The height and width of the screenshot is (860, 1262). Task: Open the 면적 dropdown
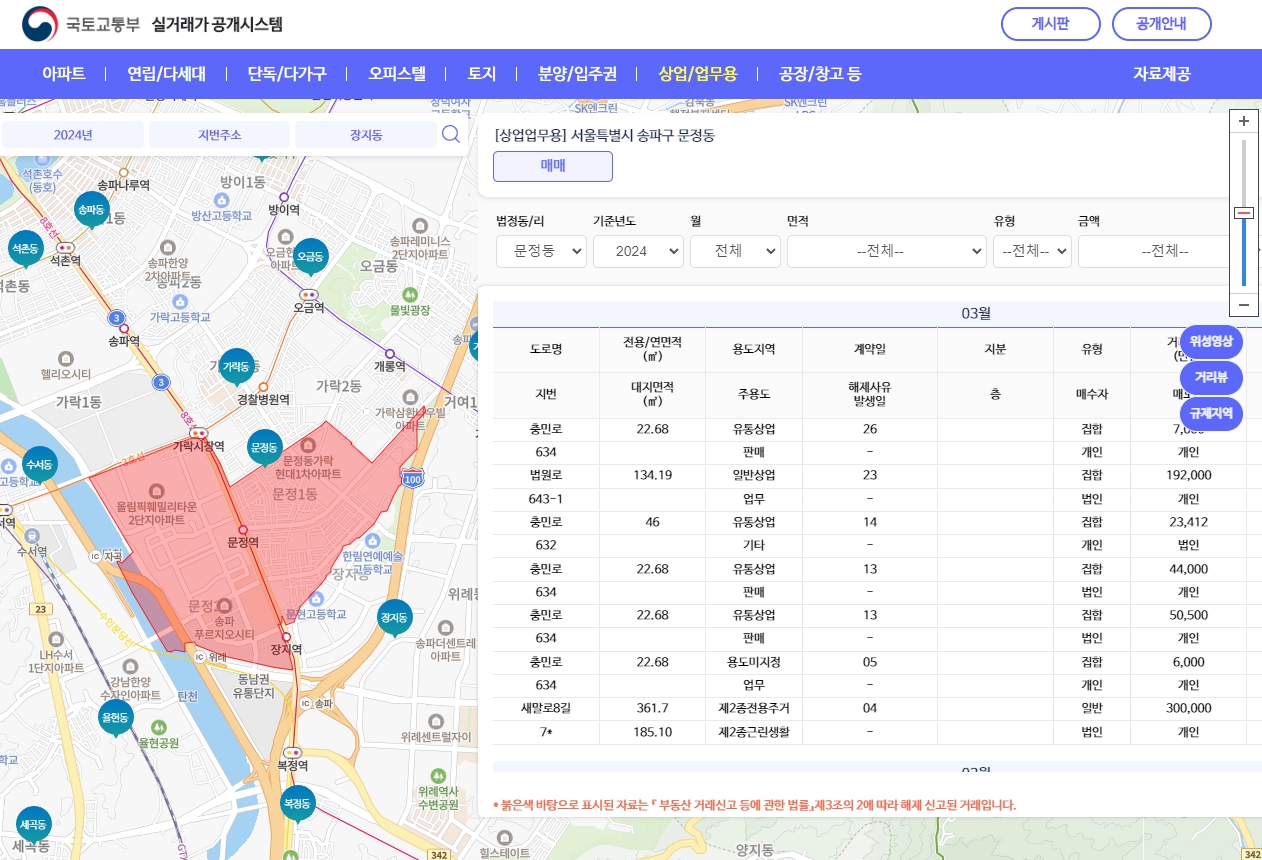click(x=887, y=252)
